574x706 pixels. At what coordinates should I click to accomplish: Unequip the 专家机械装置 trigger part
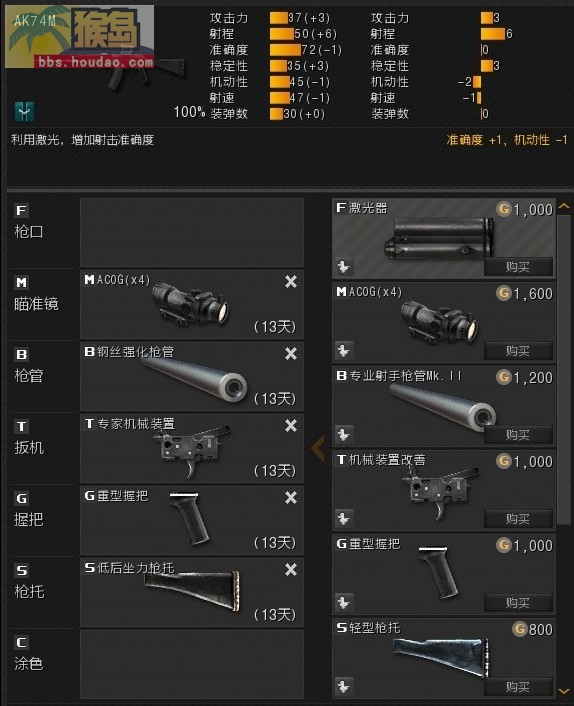point(291,425)
